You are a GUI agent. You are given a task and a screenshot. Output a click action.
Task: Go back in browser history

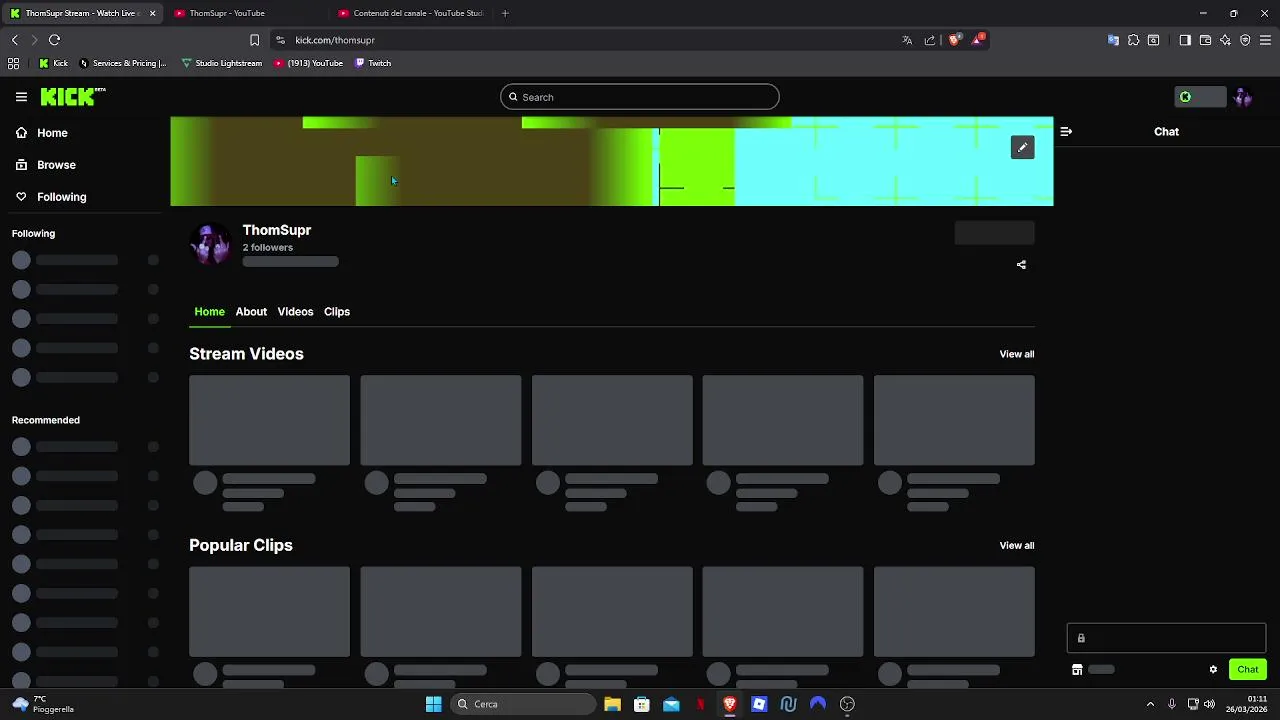[15, 40]
